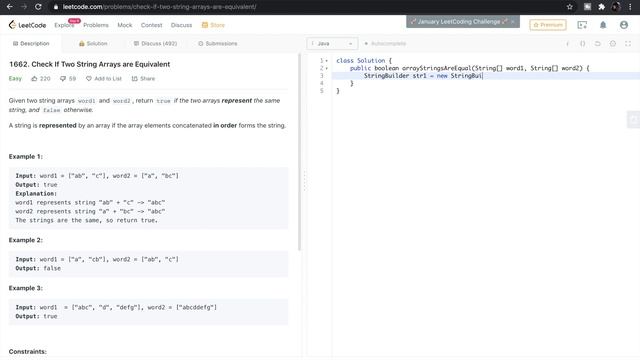Click the padlock site info icon

(x=56, y=7)
